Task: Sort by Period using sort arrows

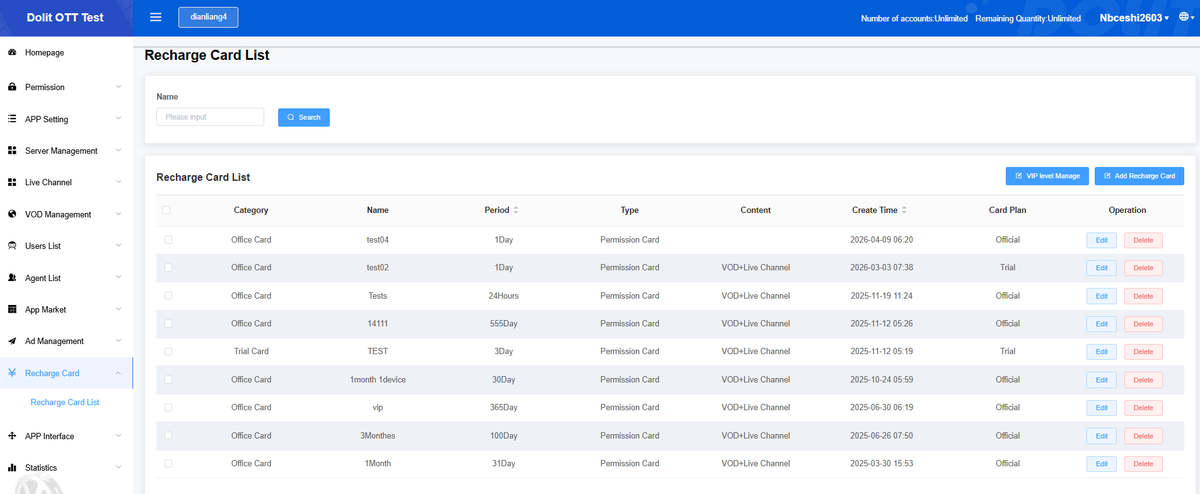Action: click(x=516, y=210)
